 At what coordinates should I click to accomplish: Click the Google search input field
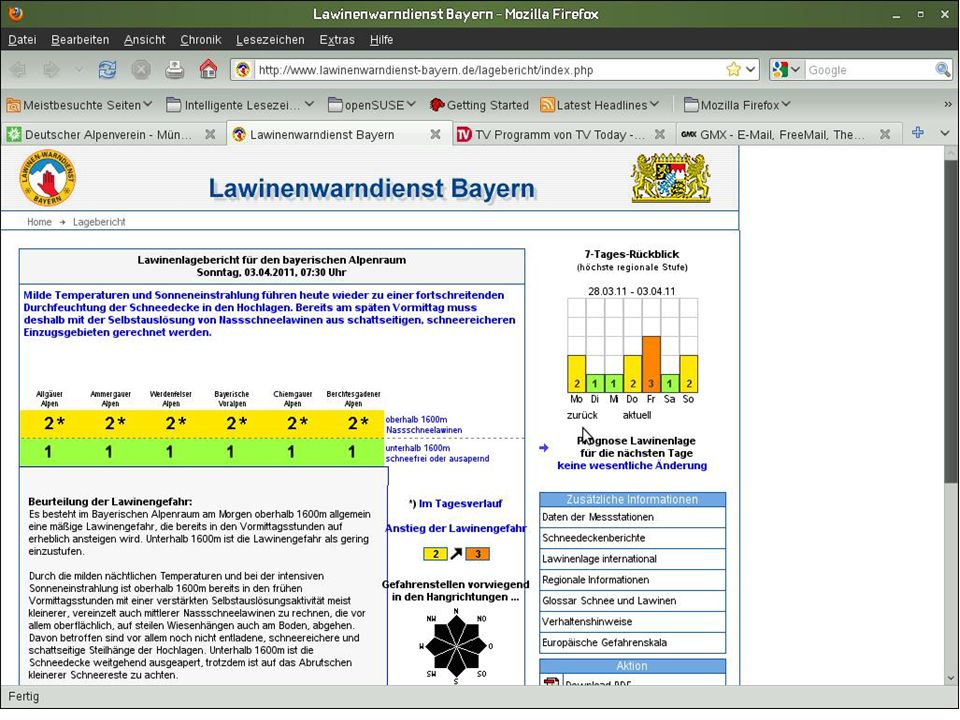[869, 70]
